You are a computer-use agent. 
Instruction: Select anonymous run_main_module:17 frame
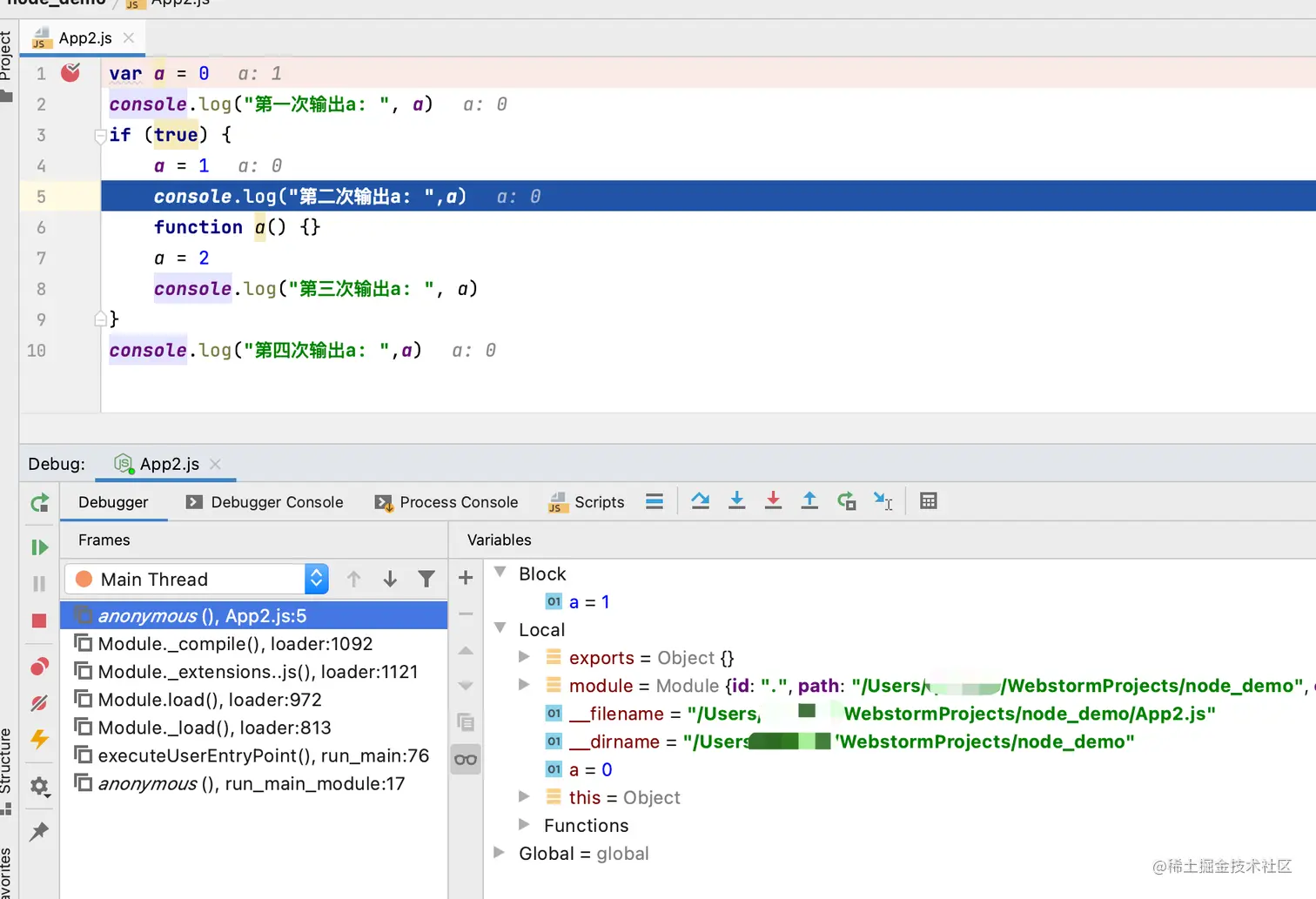(x=253, y=783)
